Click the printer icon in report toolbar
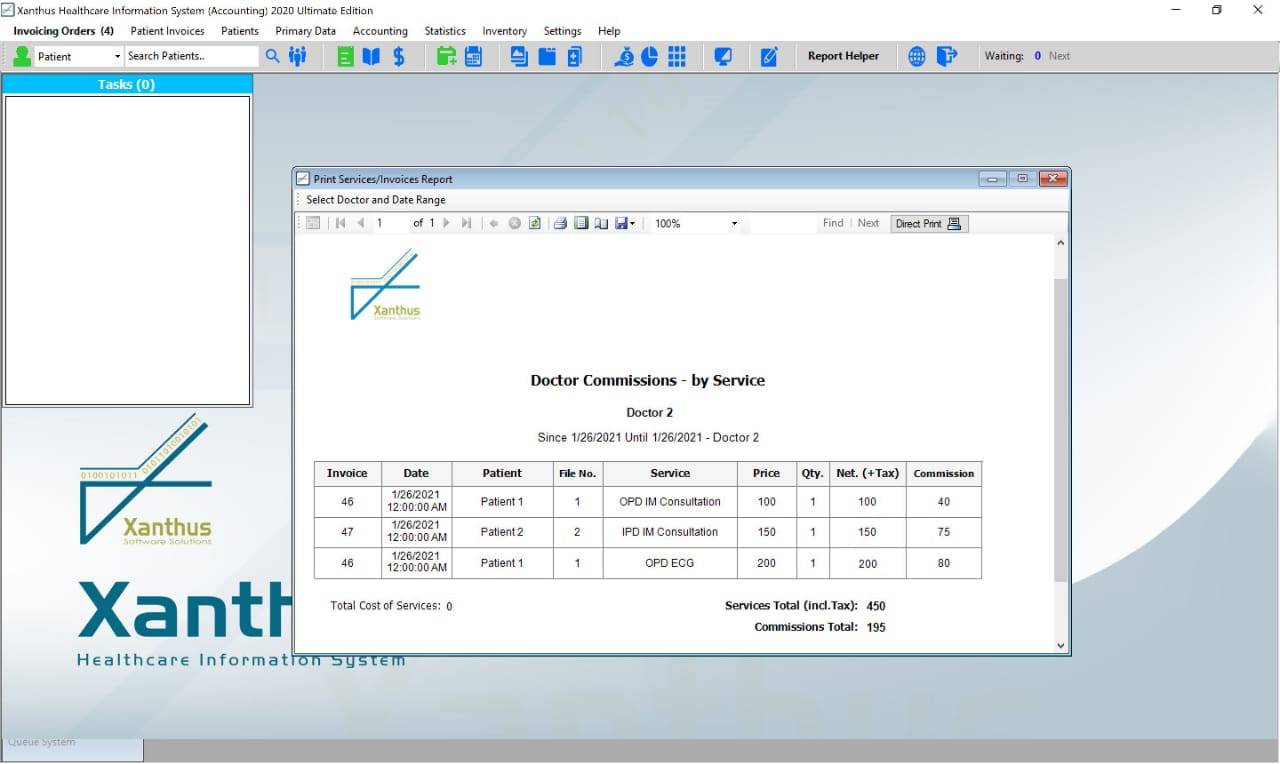Screen dimensions: 1280x764 click(561, 223)
